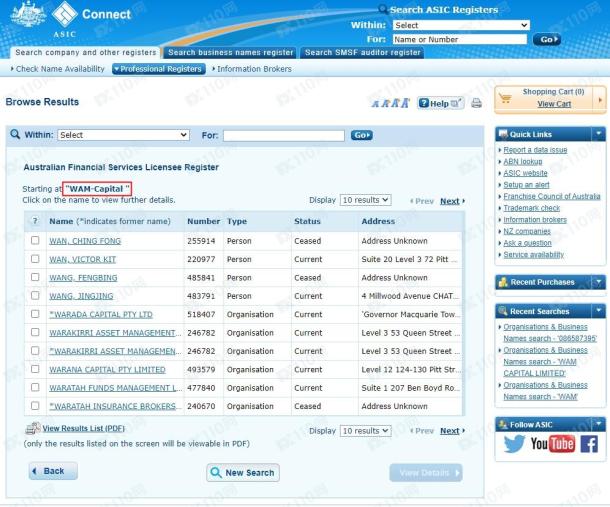Select smallest font size A
The image size is (610, 507).
click(375, 104)
